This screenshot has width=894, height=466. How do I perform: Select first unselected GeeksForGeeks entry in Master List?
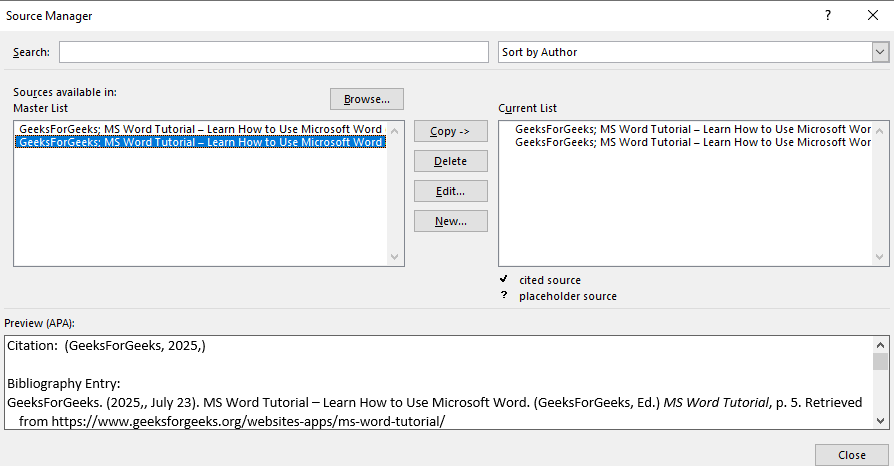point(201,129)
